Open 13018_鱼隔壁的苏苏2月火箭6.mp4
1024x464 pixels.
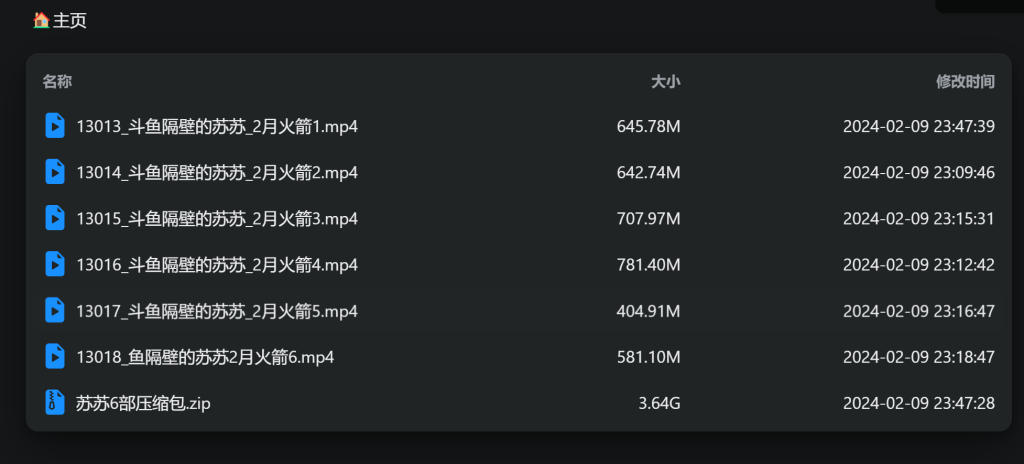click(206, 357)
